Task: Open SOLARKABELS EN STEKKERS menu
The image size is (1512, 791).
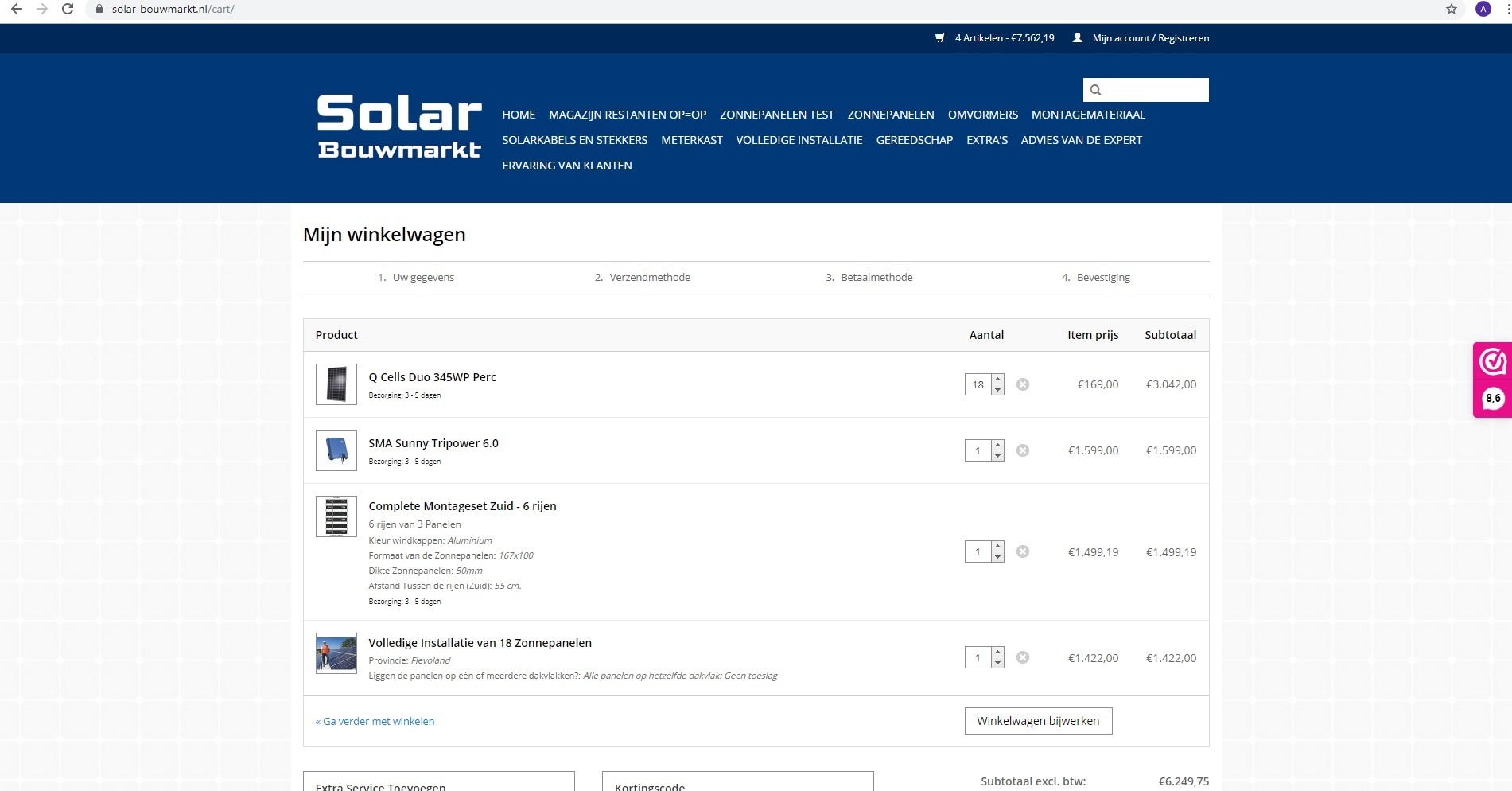Action: 575,140
